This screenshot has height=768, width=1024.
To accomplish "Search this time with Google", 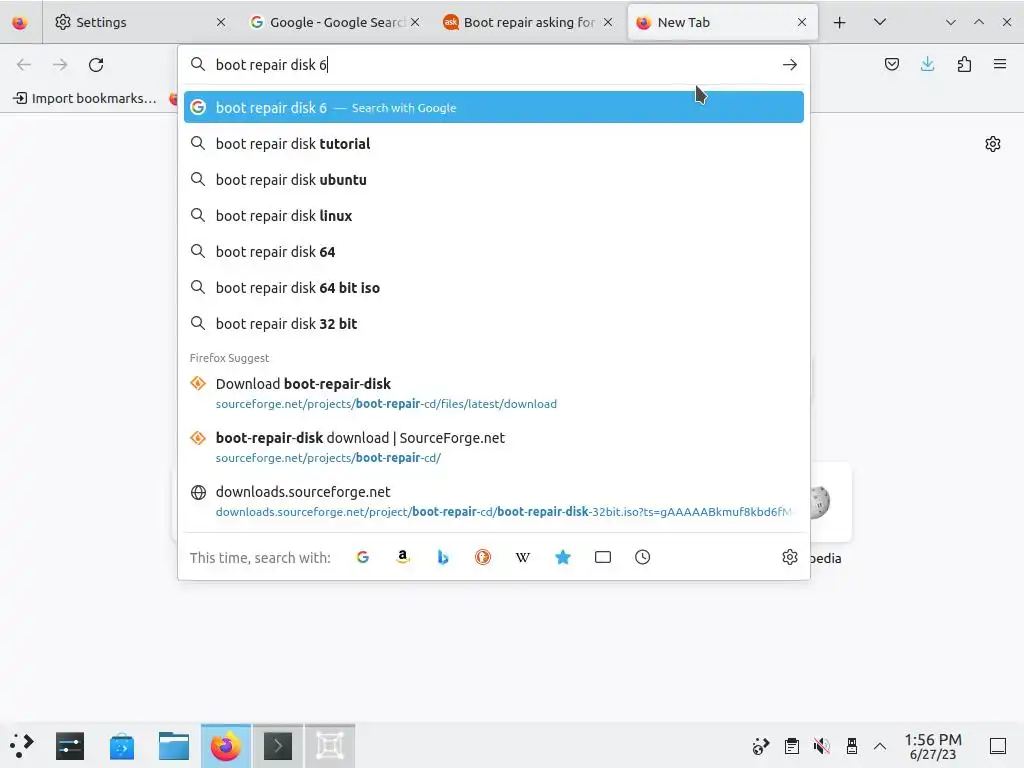I will (x=363, y=557).
